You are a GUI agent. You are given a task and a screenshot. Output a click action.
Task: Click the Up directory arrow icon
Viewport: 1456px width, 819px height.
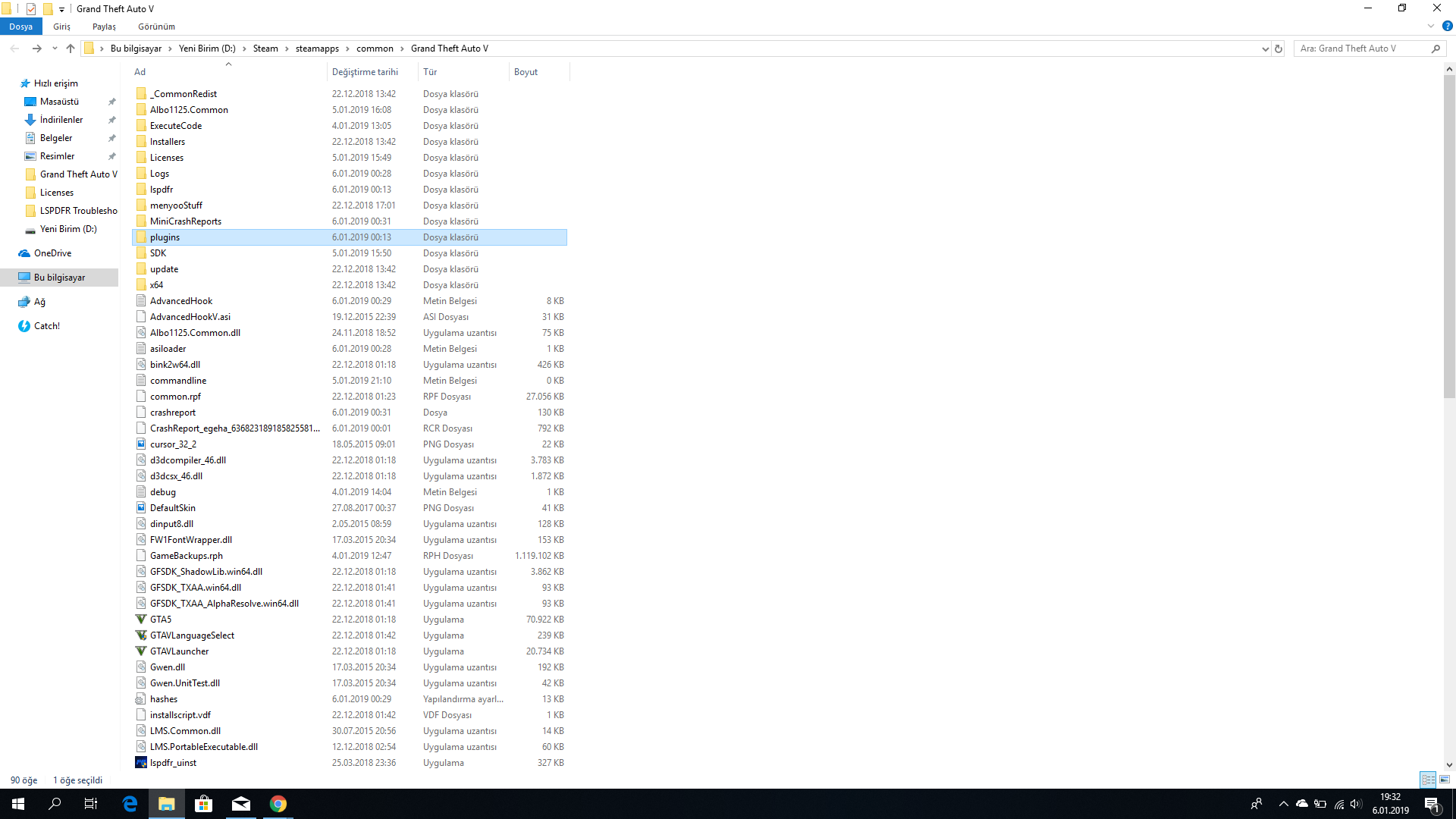(x=71, y=49)
